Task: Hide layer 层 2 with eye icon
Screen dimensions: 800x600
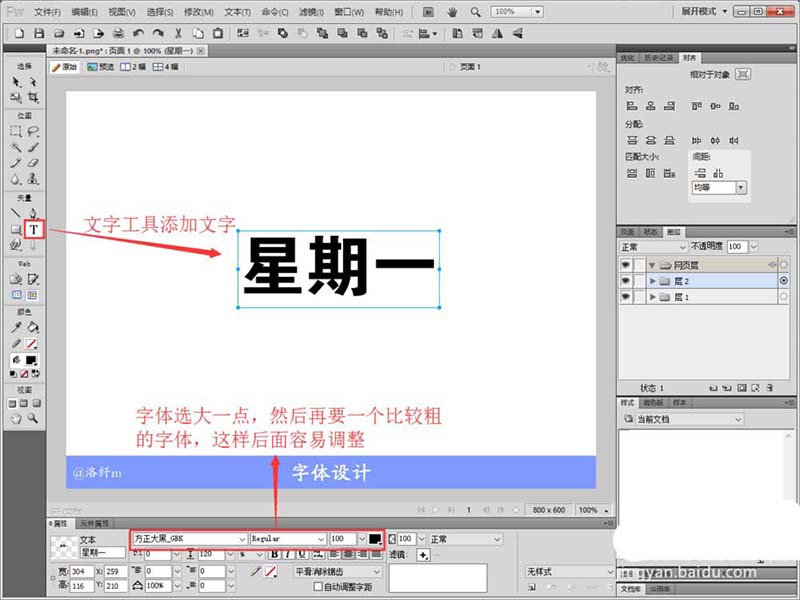Action: pyautogui.click(x=626, y=281)
